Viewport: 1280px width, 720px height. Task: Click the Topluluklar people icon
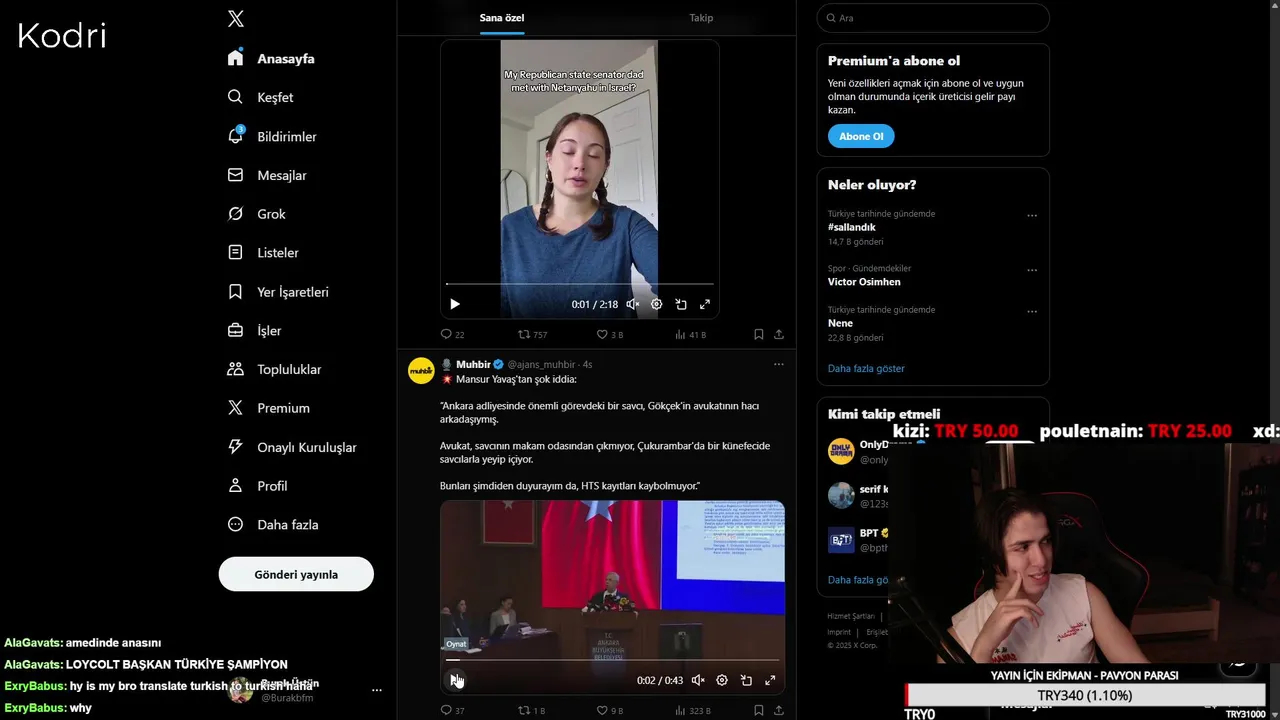click(235, 369)
